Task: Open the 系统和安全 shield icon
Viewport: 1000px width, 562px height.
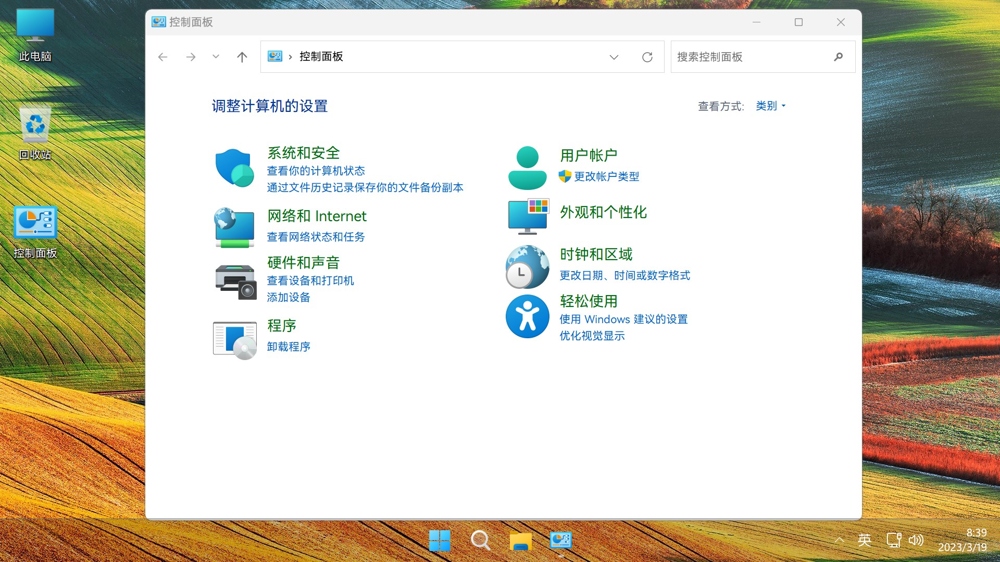Action: (x=234, y=168)
